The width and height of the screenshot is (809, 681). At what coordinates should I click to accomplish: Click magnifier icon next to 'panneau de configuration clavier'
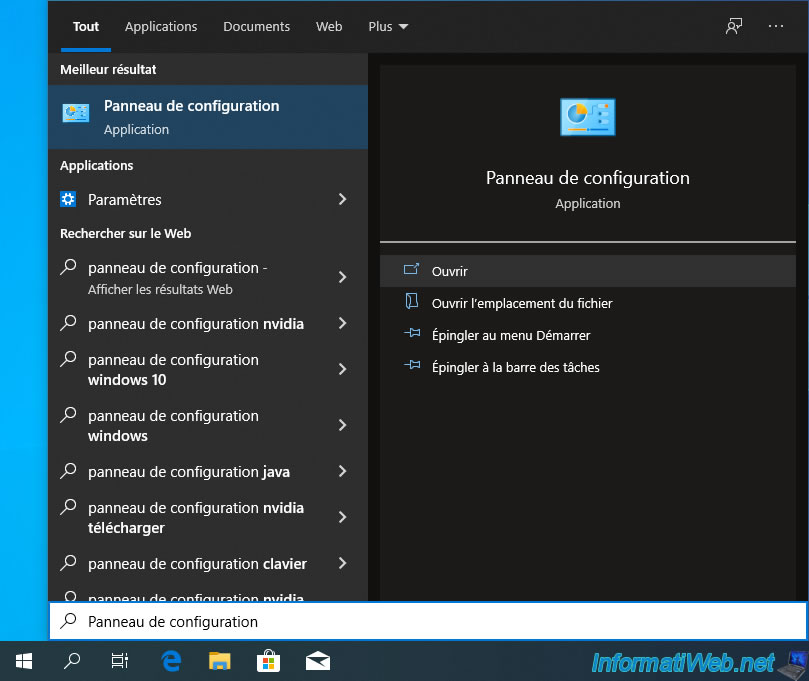tap(68, 563)
